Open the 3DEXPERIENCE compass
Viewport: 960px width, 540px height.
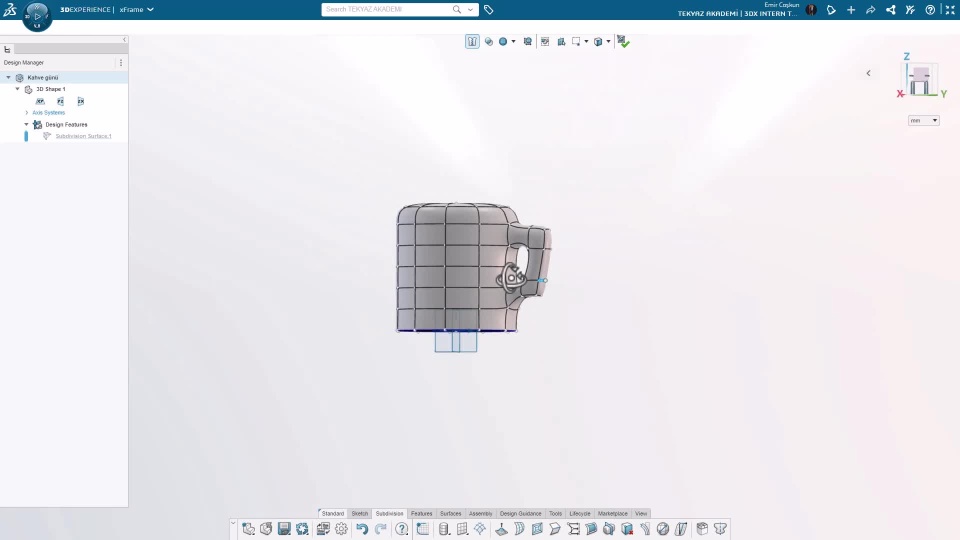pos(37,16)
